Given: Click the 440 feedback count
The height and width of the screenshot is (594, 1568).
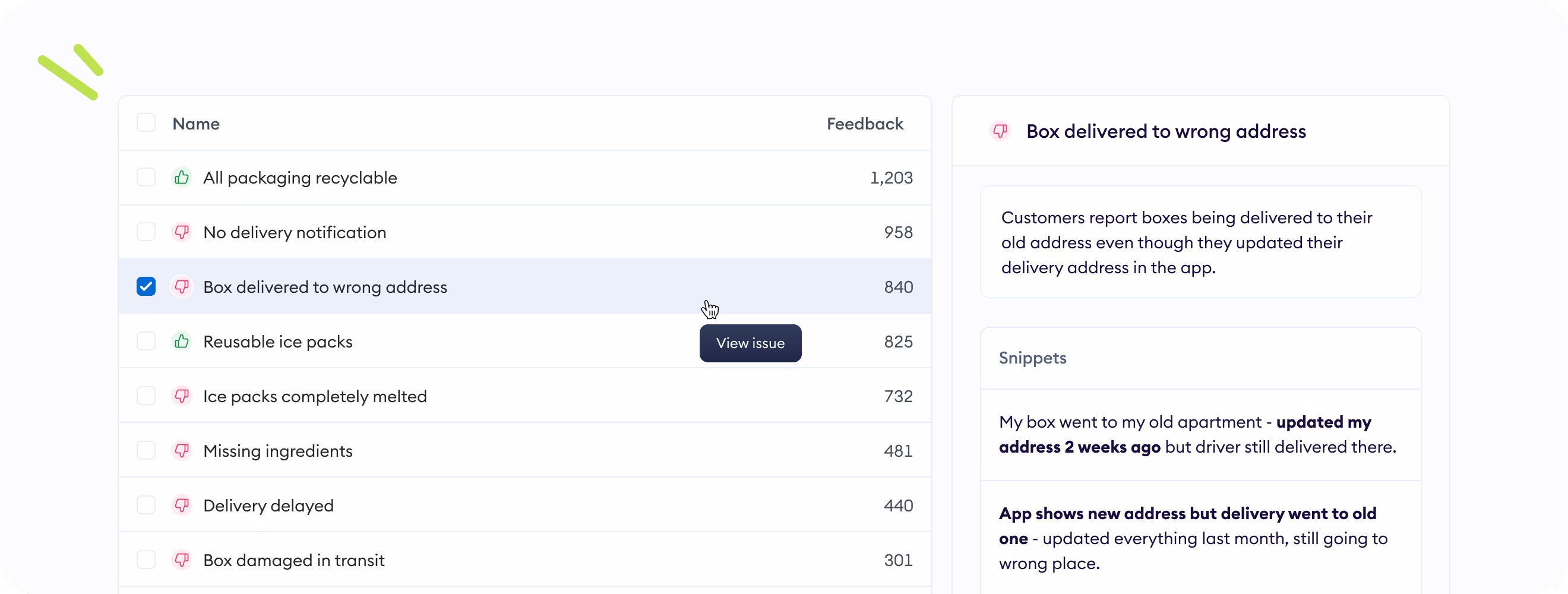Looking at the screenshot, I should coord(899,505).
